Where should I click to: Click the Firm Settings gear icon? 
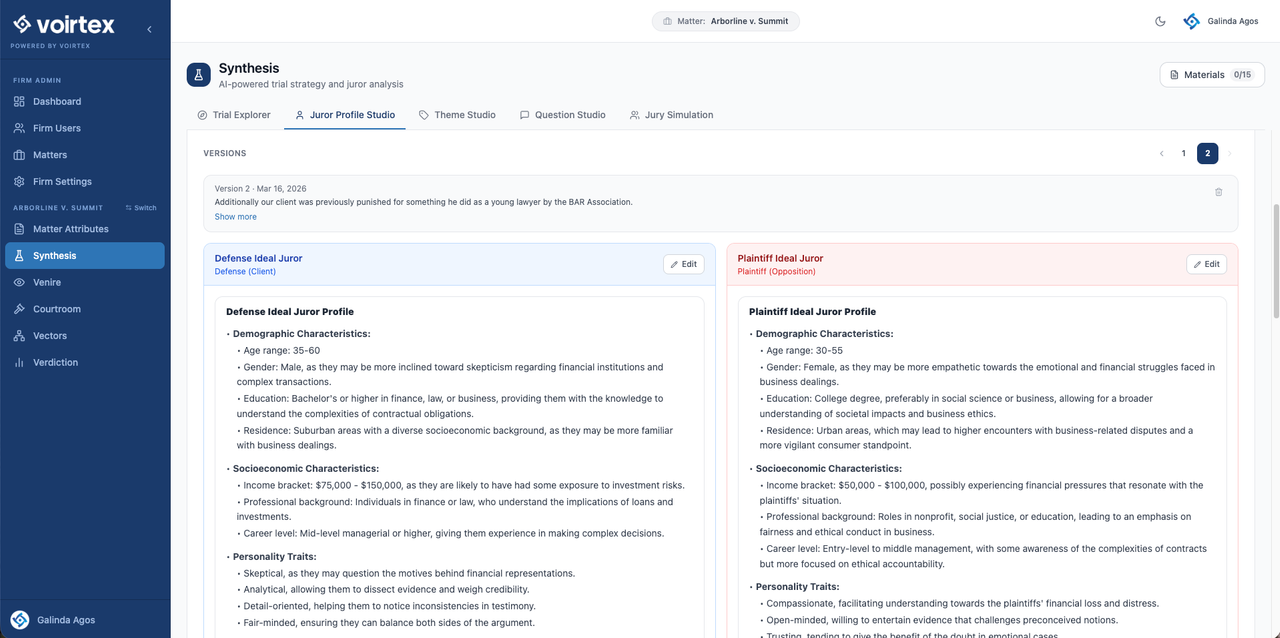[19, 182]
